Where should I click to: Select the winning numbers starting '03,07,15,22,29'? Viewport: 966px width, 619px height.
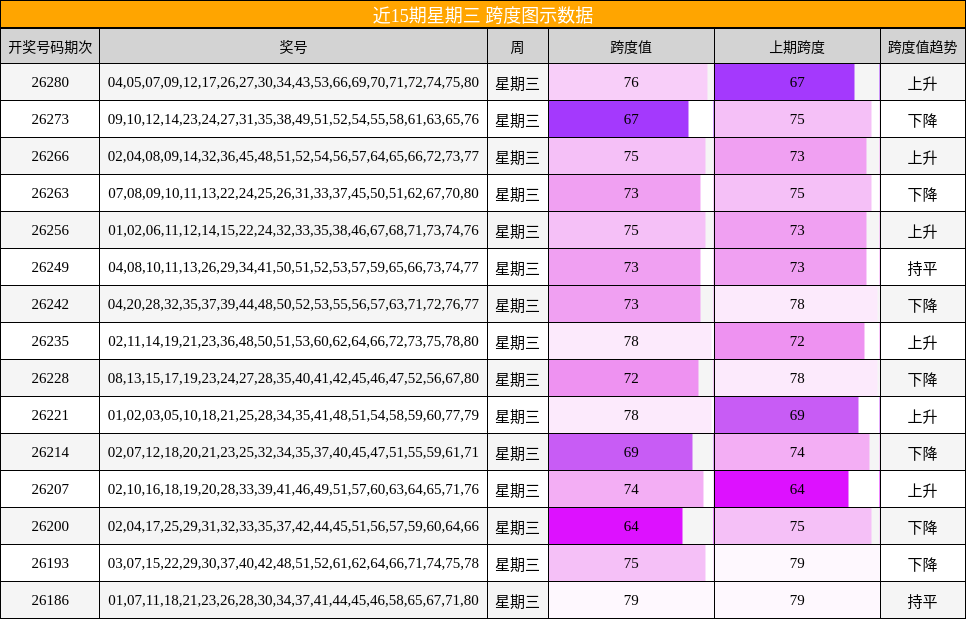(293, 563)
